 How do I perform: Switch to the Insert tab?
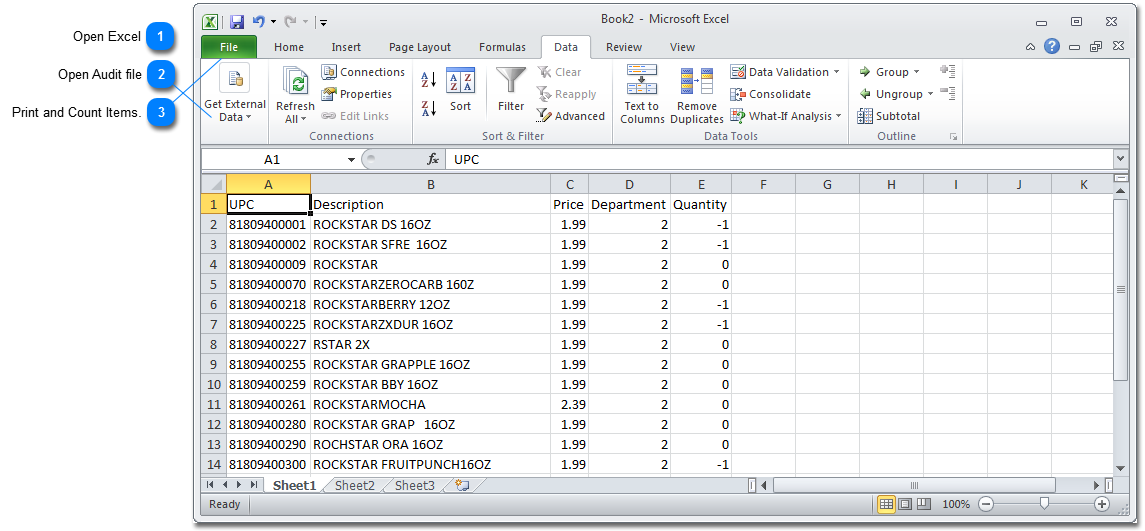(x=346, y=47)
